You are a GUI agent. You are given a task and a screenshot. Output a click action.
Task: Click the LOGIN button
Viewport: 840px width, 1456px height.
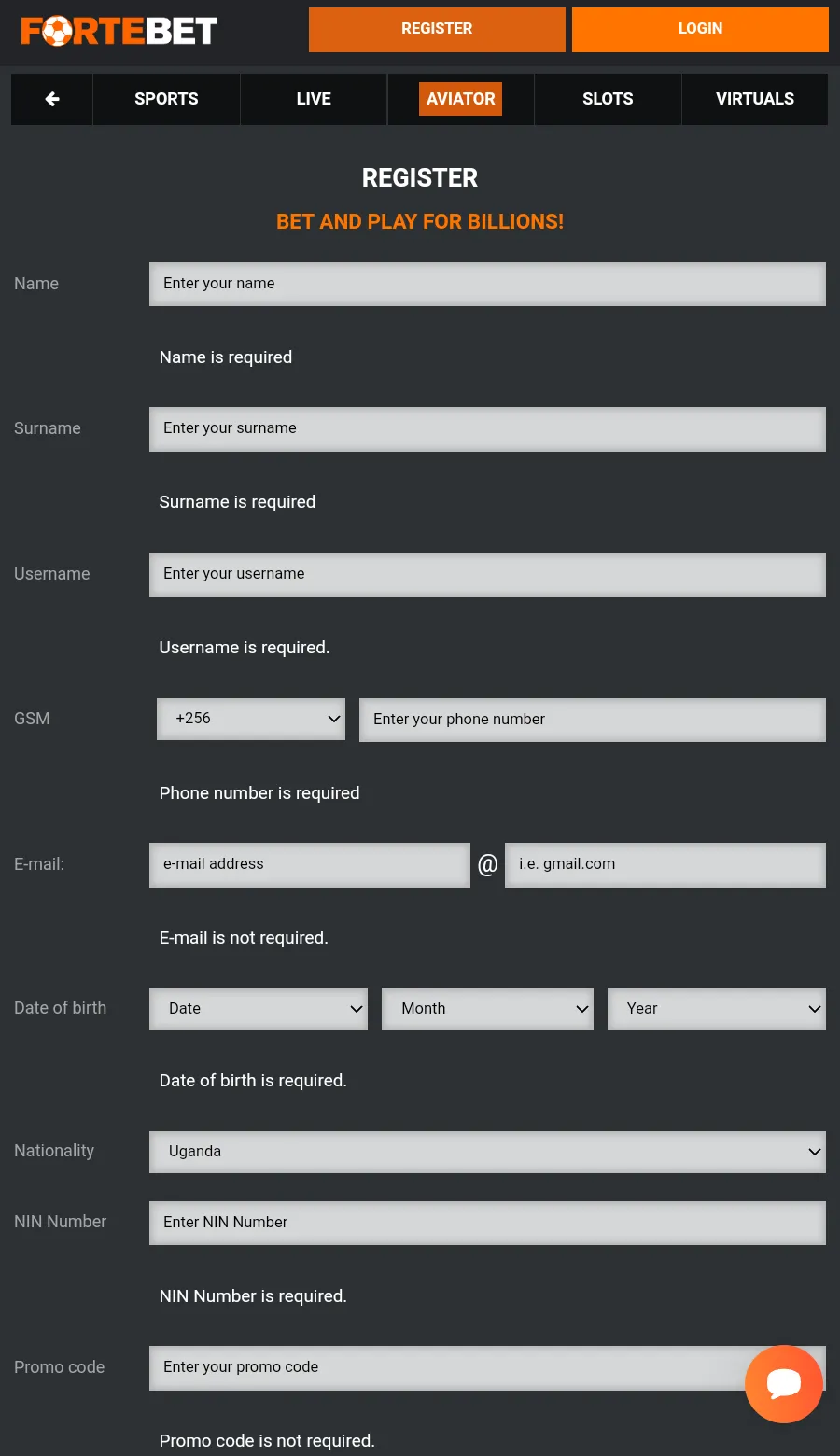click(700, 29)
